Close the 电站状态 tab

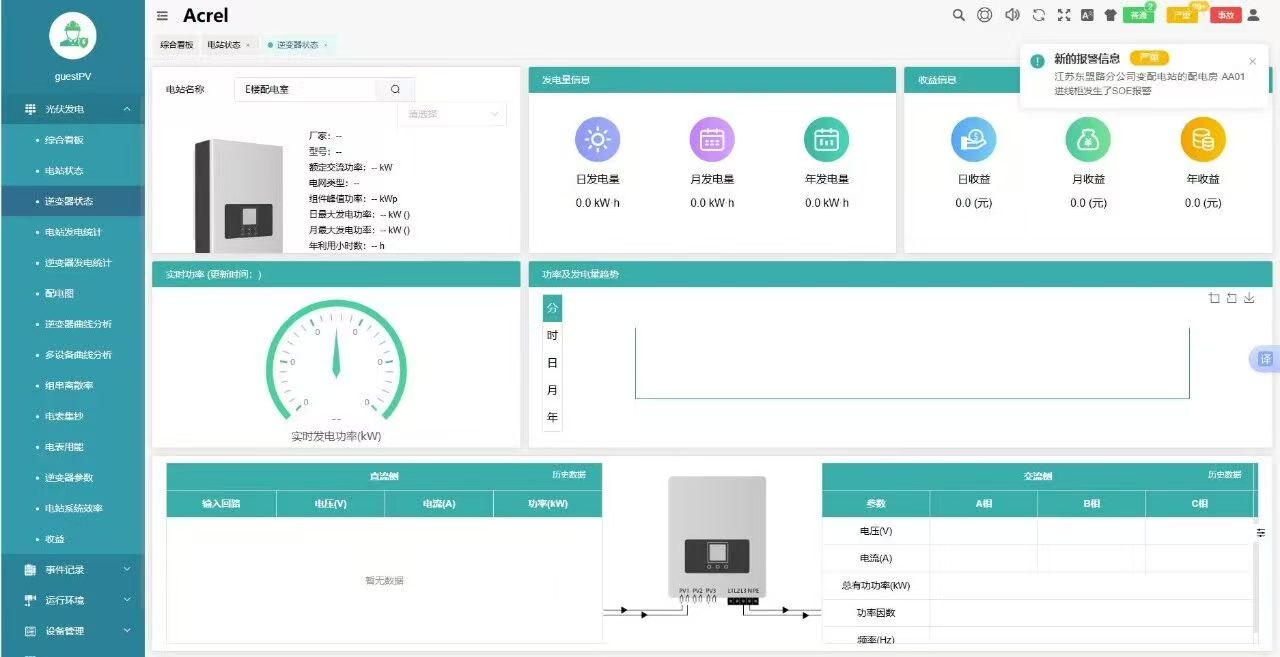pos(248,45)
